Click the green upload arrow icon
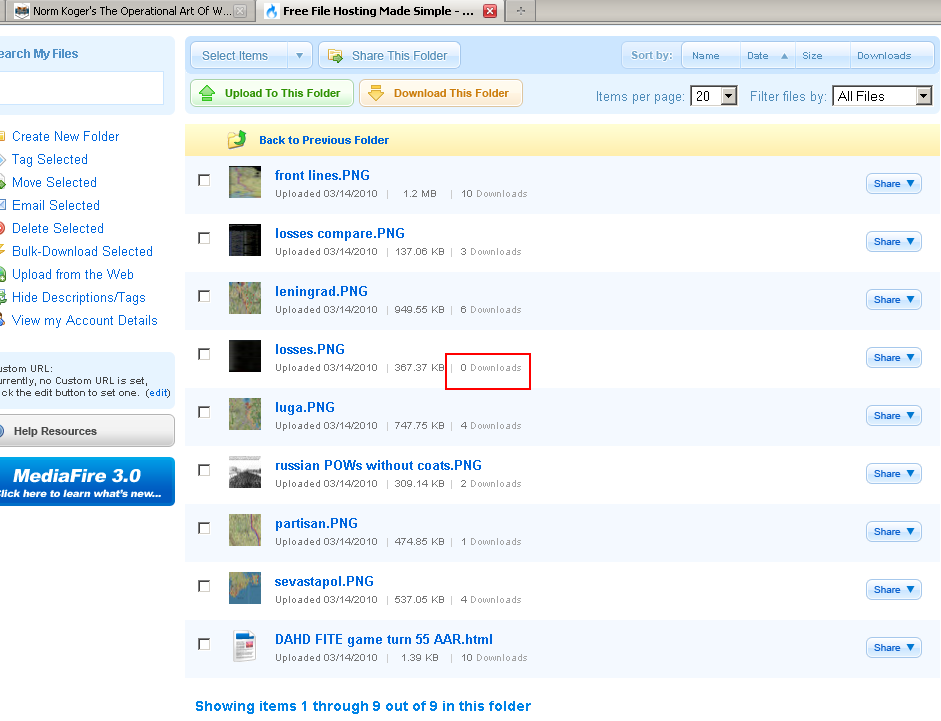The image size is (941, 721). [207, 93]
